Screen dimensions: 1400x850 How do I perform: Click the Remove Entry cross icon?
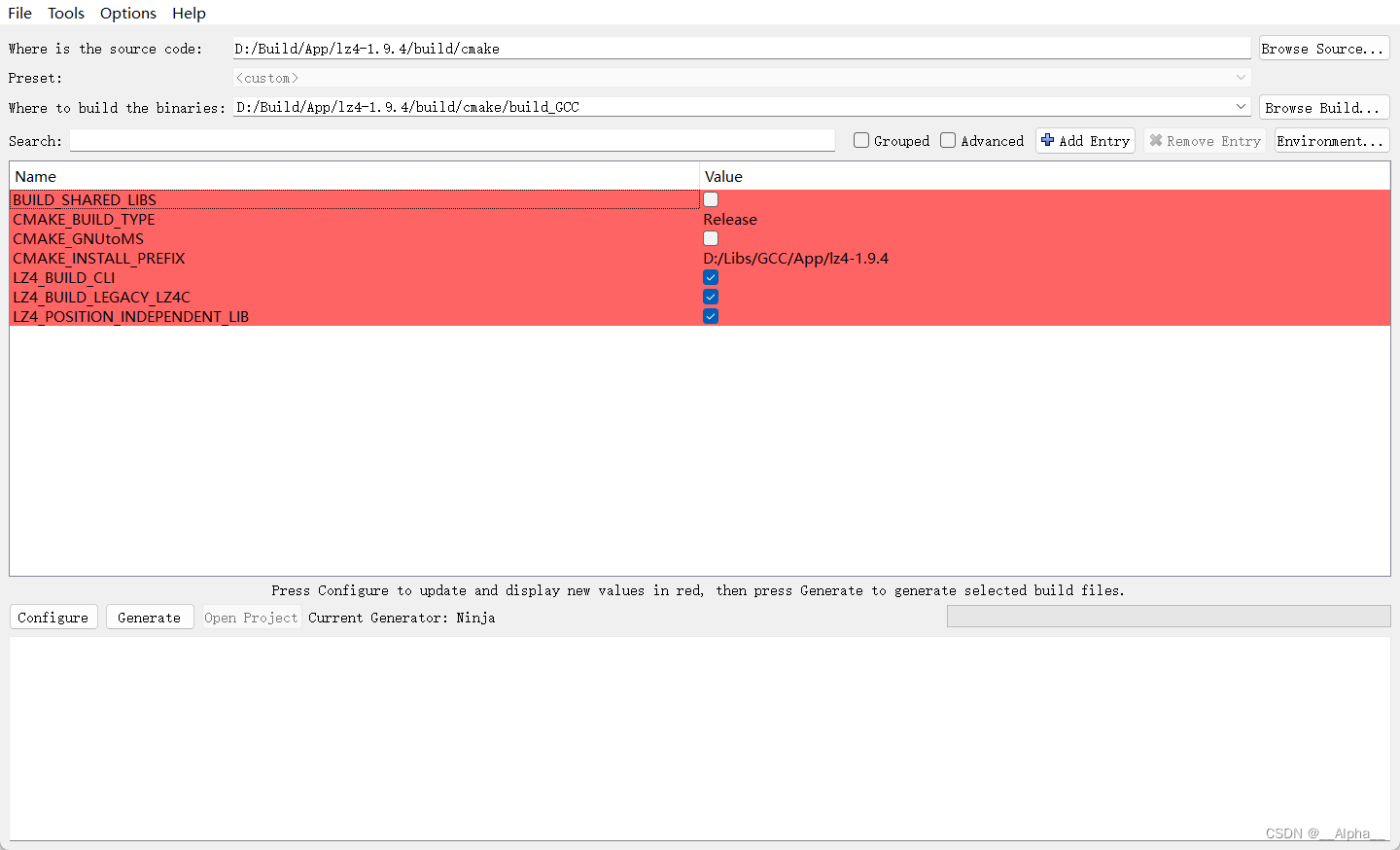[x=1156, y=140]
